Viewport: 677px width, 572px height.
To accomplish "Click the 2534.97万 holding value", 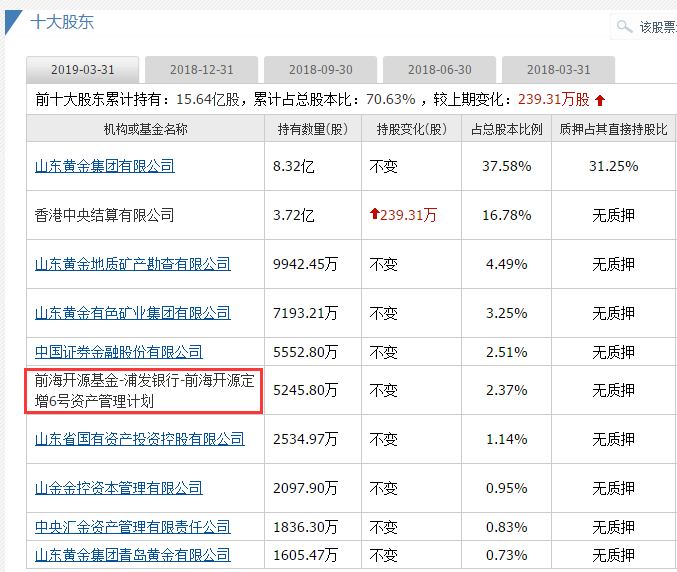I will (x=305, y=439).
